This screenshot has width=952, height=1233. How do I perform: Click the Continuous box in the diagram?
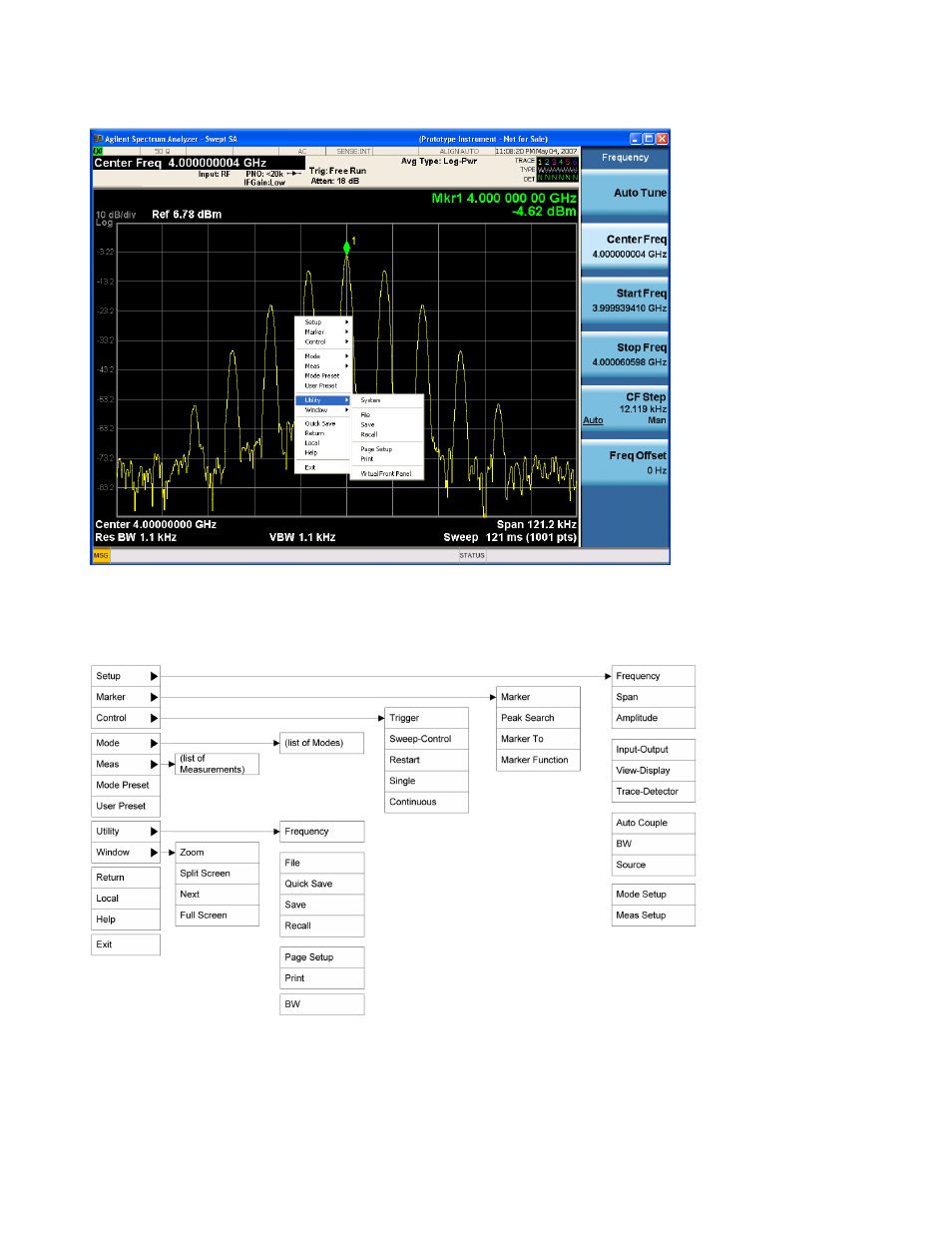tap(427, 802)
